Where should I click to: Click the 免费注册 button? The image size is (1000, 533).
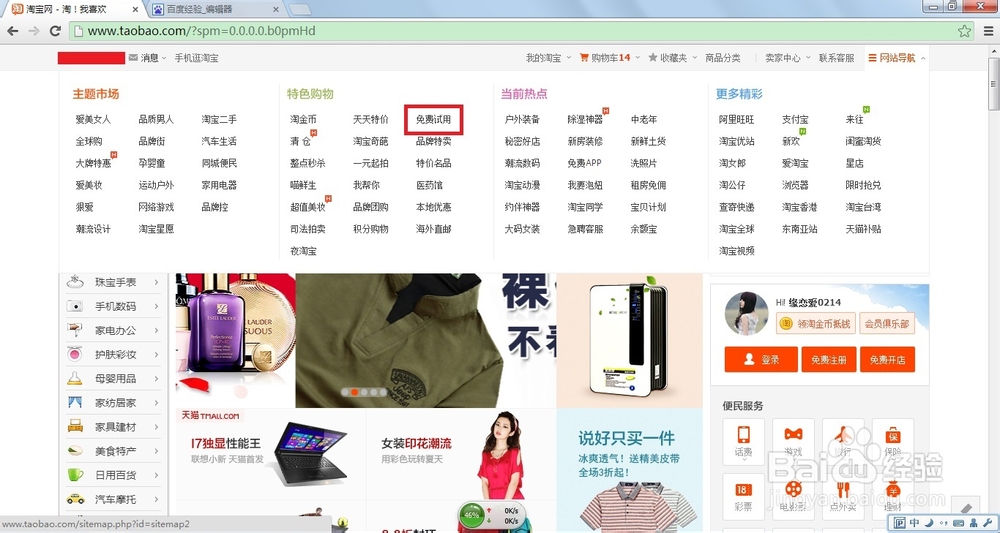pos(828,360)
